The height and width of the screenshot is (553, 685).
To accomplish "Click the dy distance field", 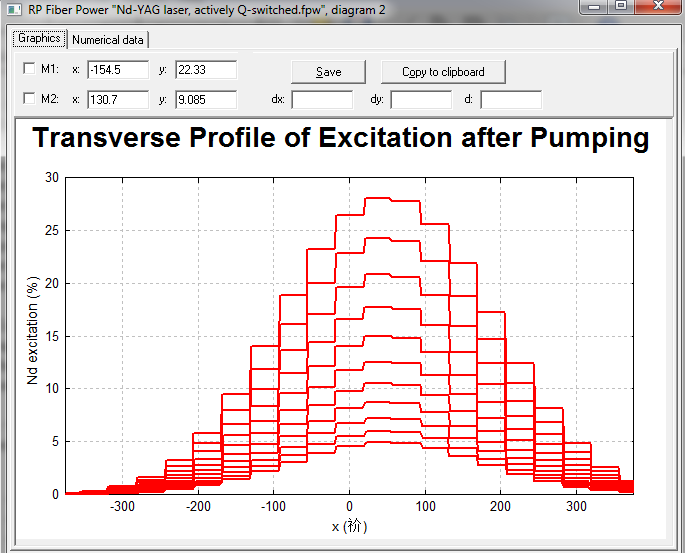I will [421, 100].
